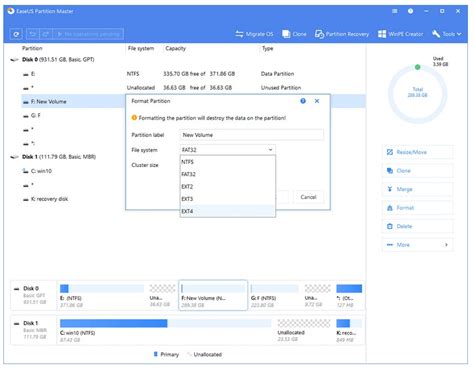Viewport: 474px width, 369px height.
Task: Open WinPE Creator
Action: click(400, 34)
